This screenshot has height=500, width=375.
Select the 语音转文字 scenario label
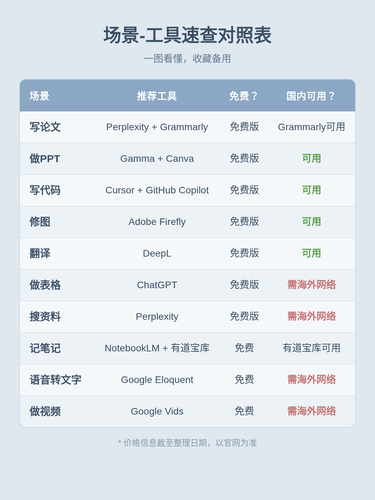coord(55,380)
